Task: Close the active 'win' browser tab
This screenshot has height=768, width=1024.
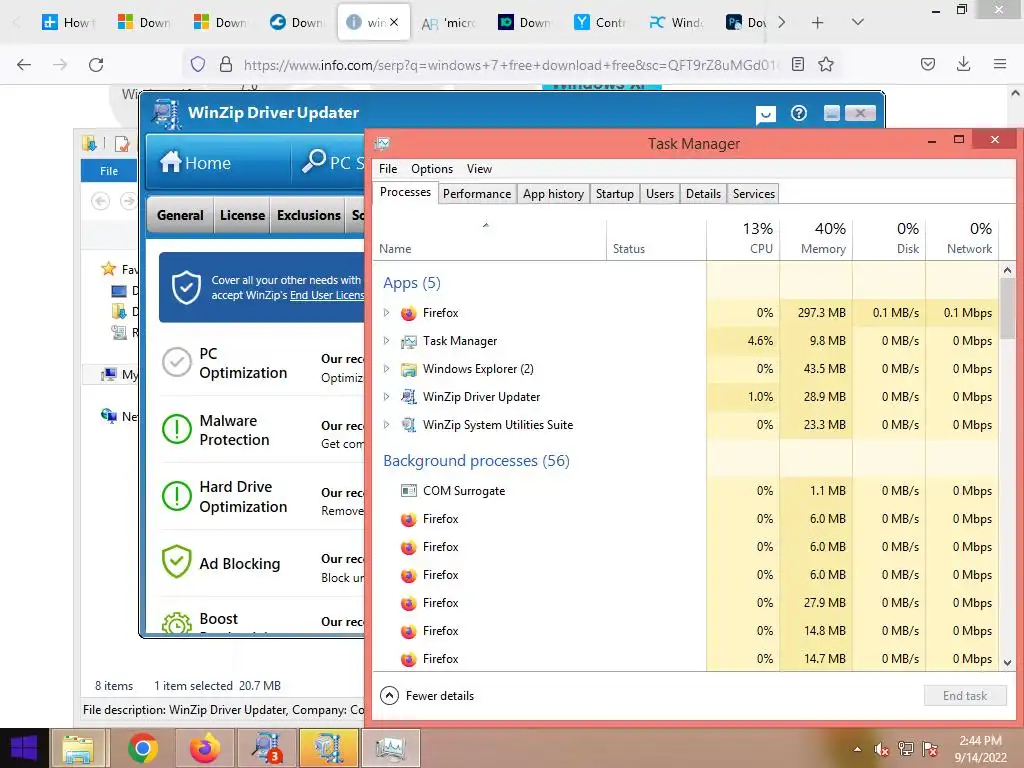Action: point(394,22)
